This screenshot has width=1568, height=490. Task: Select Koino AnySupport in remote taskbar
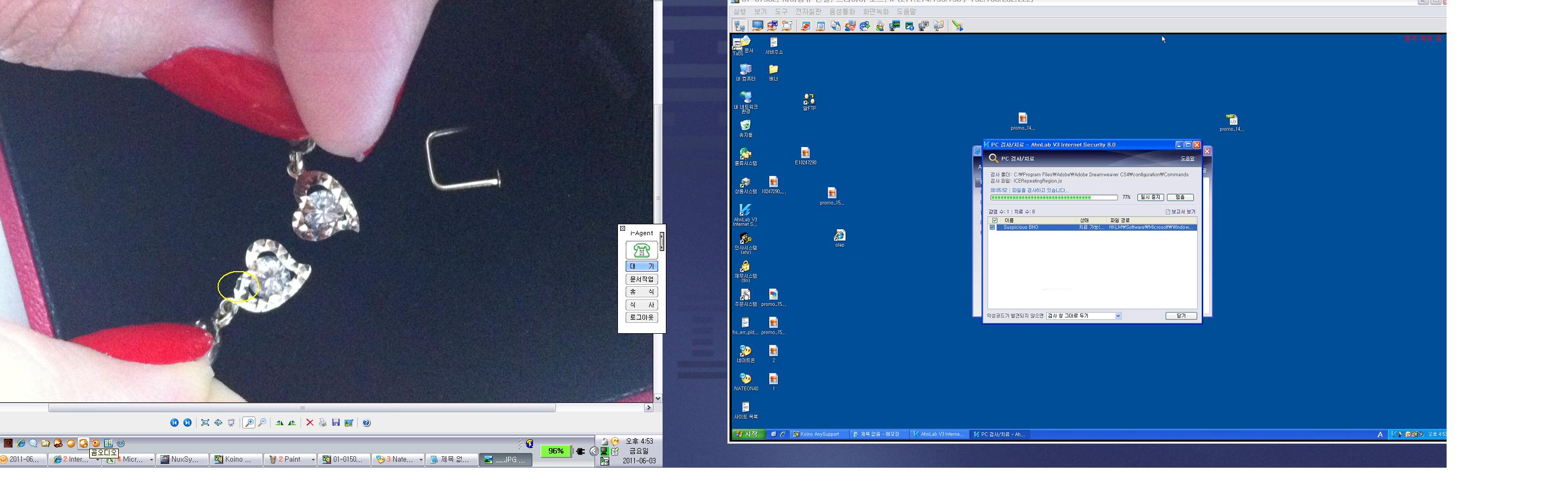(x=819, y=434)
